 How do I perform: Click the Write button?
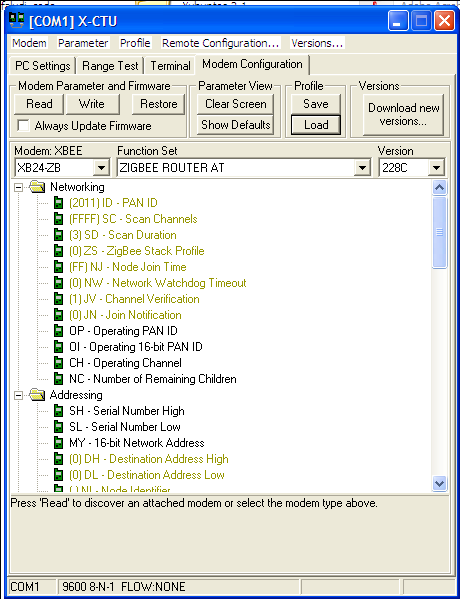point(92,104)
